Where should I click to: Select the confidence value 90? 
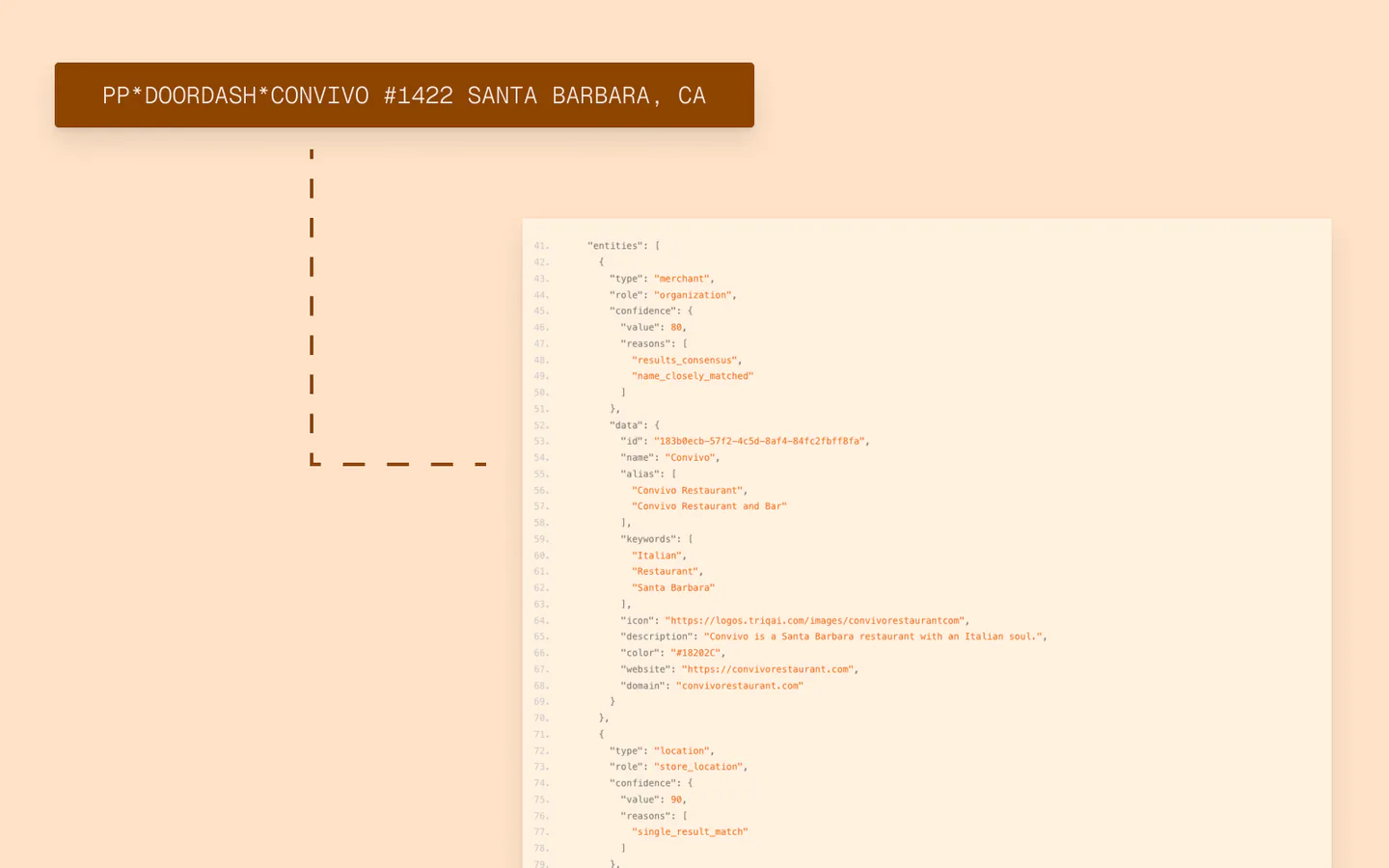point(676,800)
